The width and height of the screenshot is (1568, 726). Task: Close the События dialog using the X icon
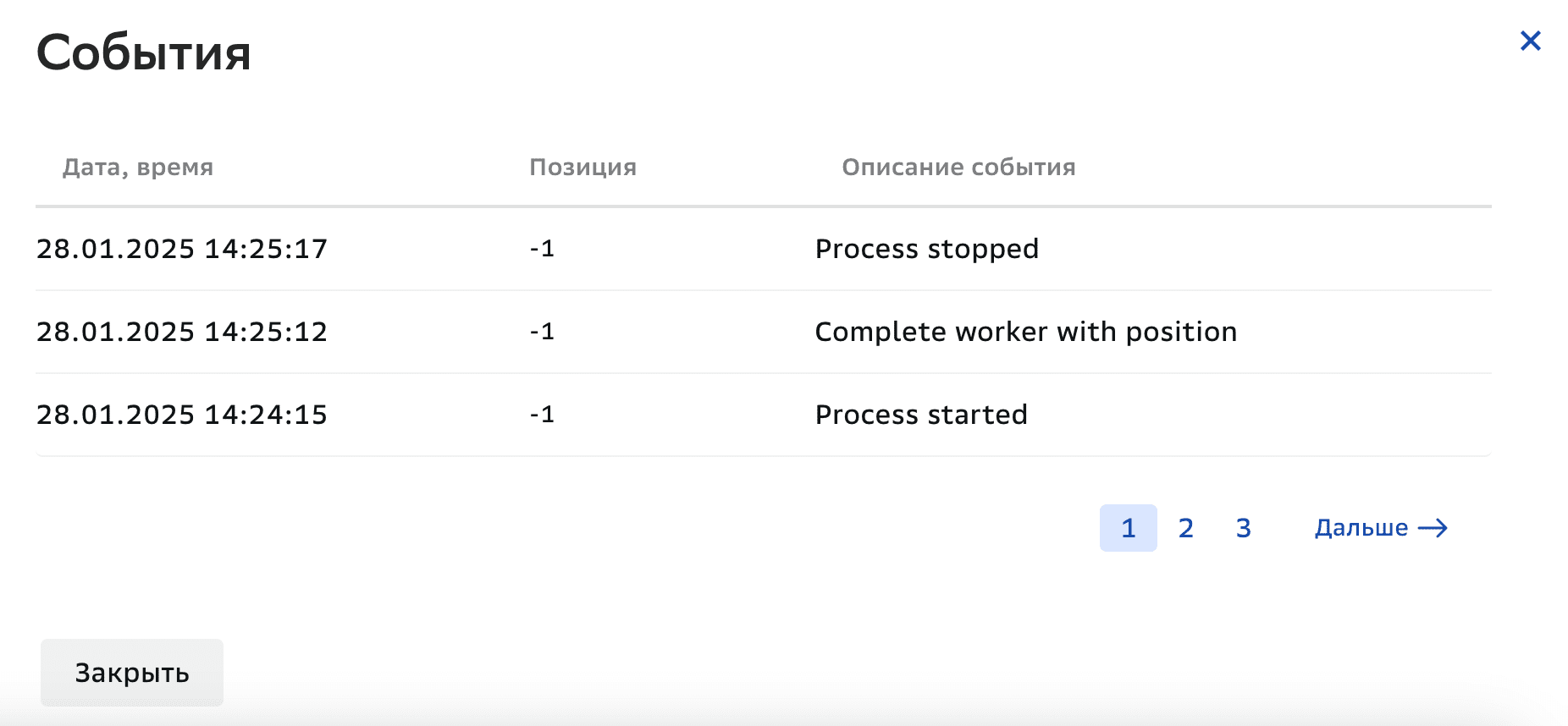[1531, 41]
